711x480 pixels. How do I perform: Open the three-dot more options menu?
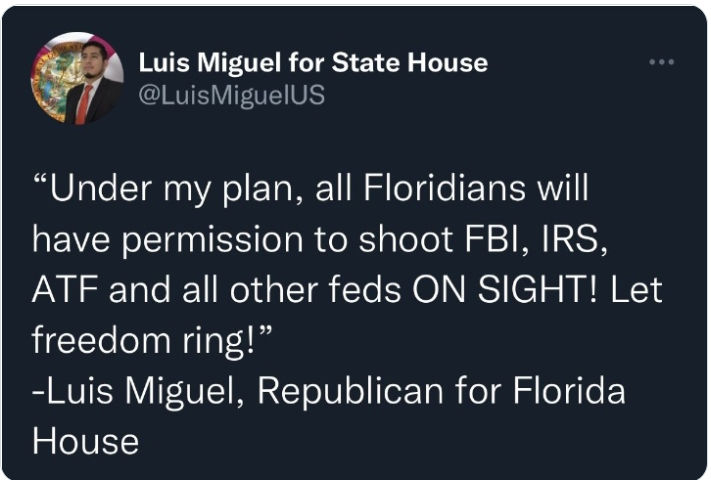[661, 62]
